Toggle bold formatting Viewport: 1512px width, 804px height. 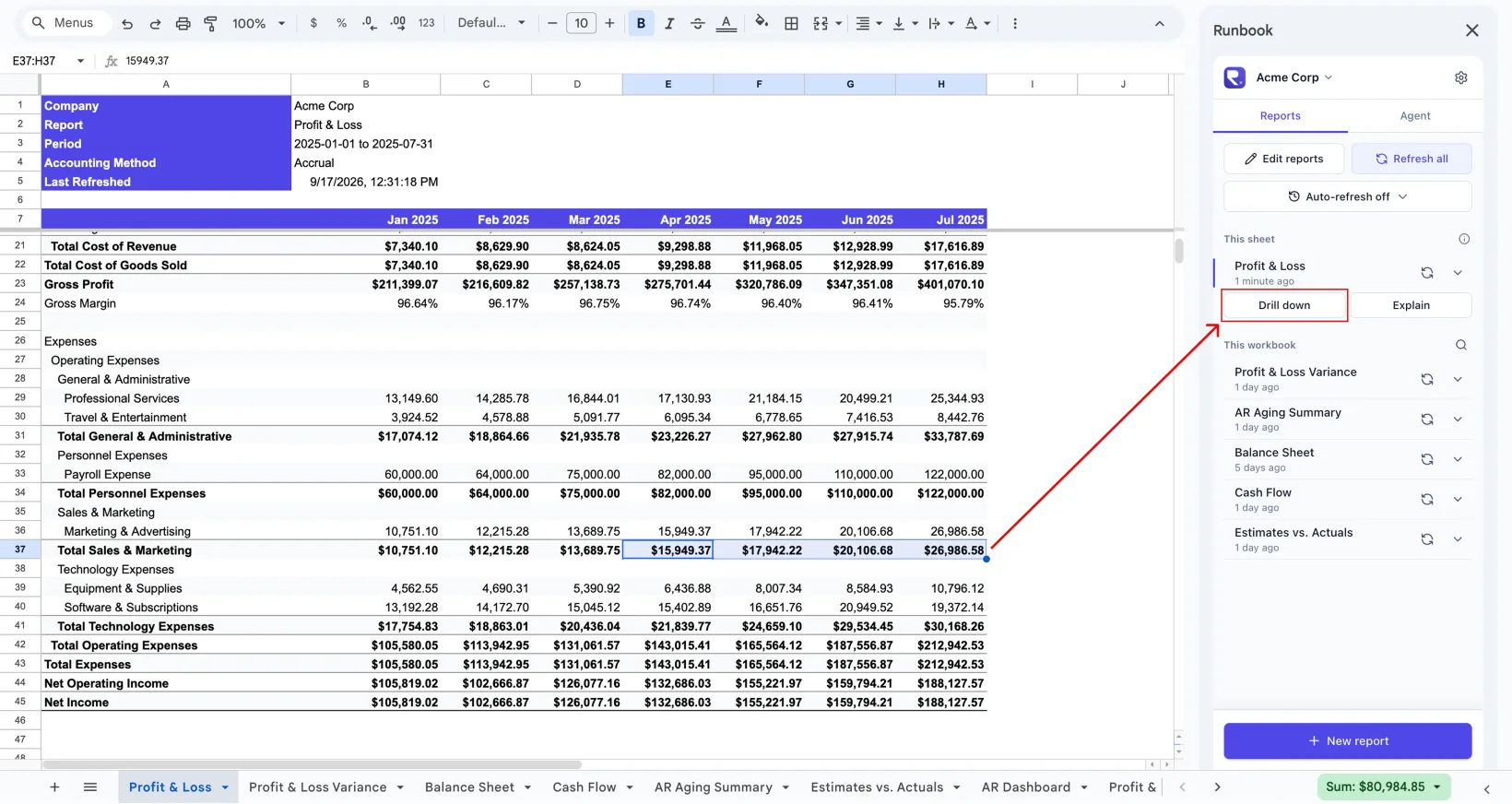click(641, 23)
